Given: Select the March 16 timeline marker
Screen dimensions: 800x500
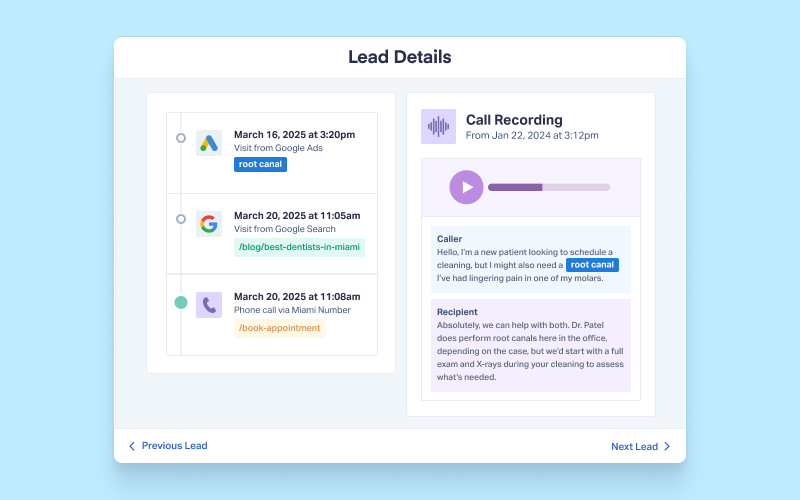Looking at the screenshot, I should point(181,138).
